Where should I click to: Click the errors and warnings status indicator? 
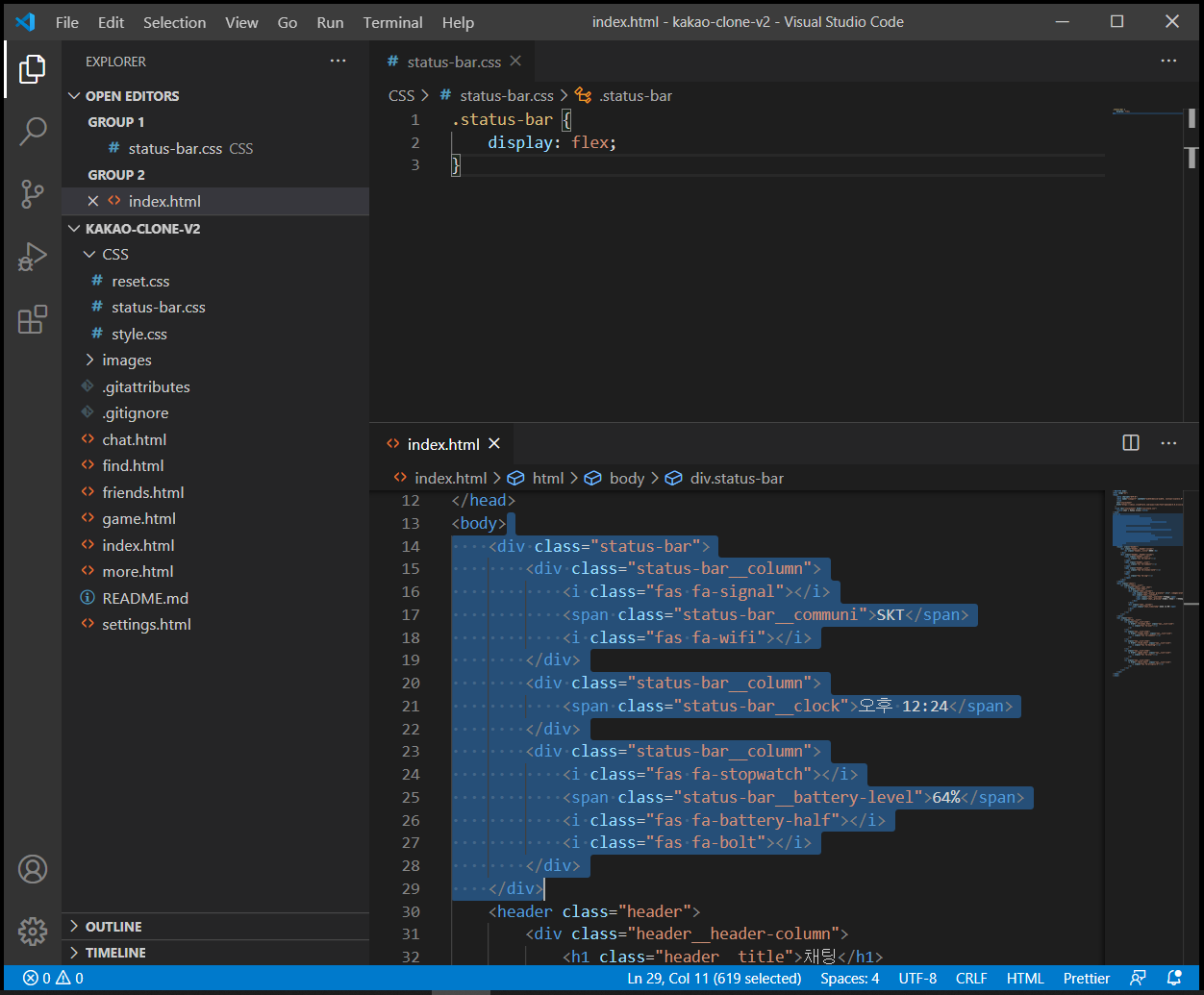[x=53, y=978]
